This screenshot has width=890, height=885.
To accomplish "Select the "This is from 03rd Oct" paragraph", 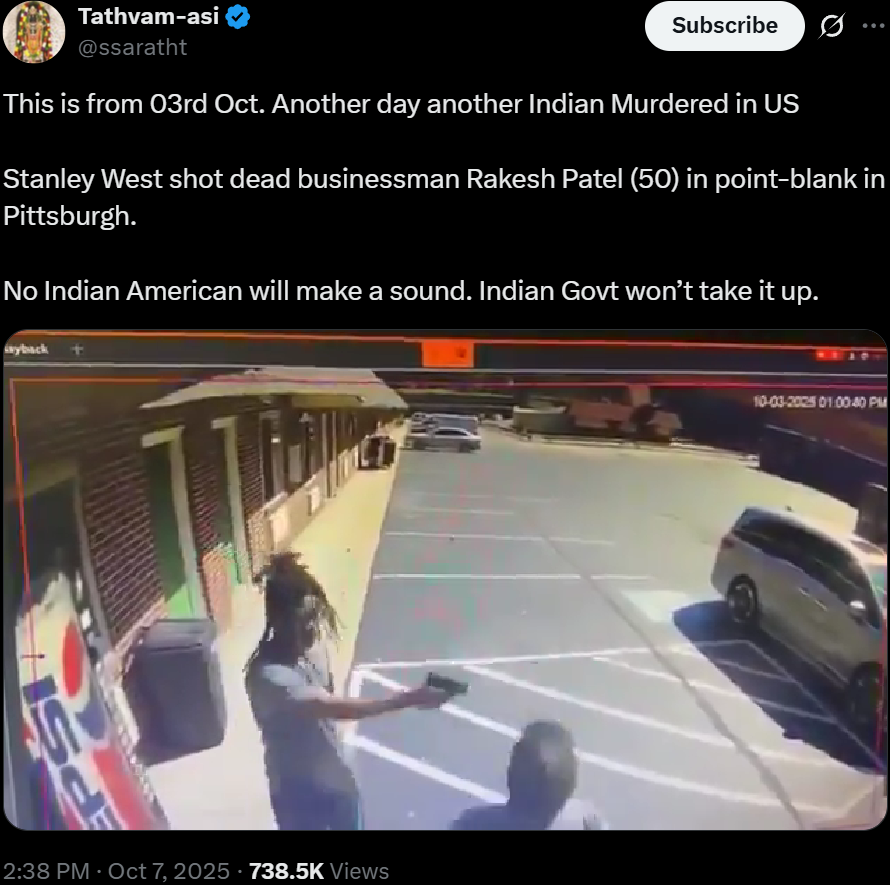I will click(401, 104).
